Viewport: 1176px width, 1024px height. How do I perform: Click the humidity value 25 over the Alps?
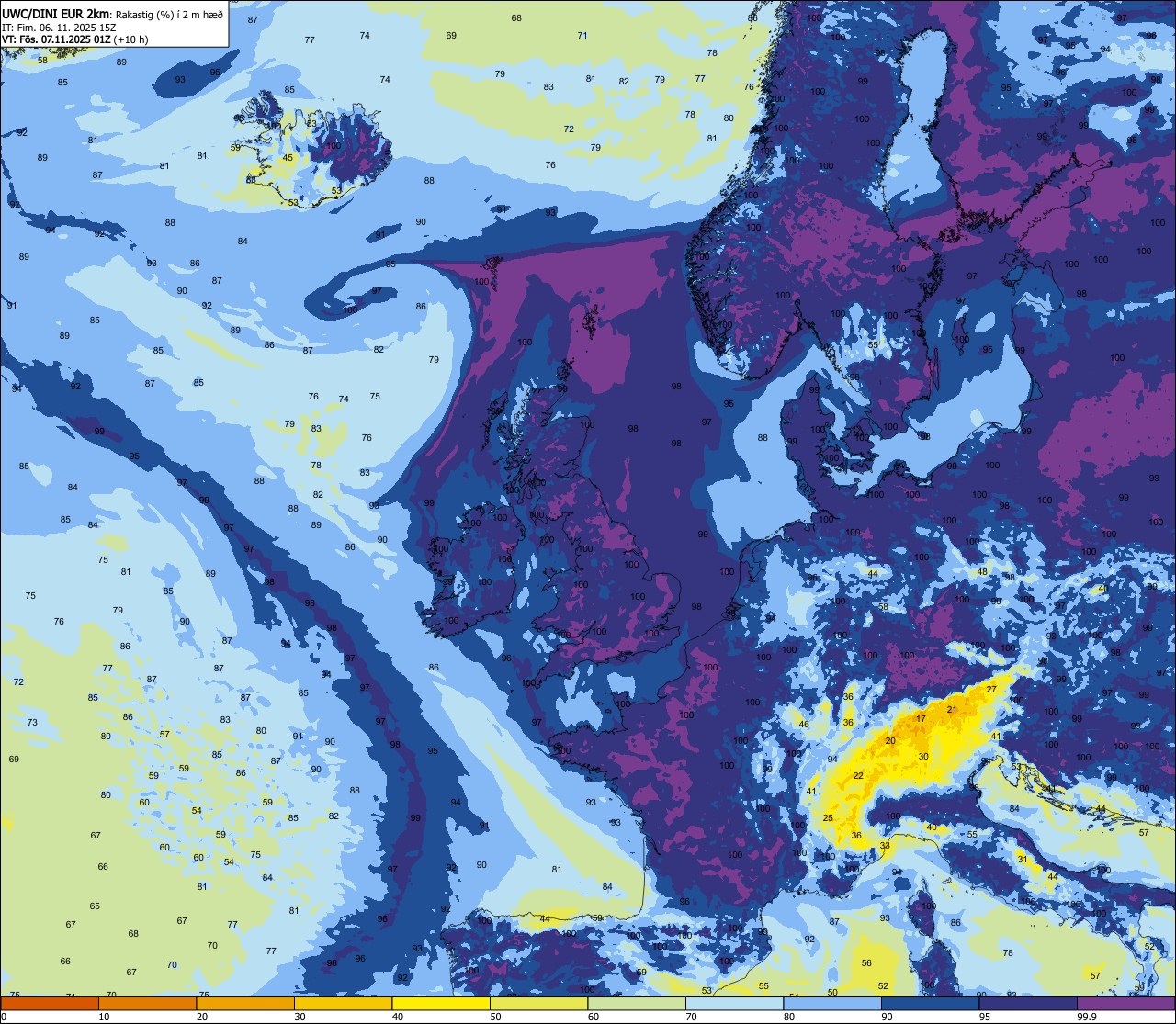click(x=828, y=817)
